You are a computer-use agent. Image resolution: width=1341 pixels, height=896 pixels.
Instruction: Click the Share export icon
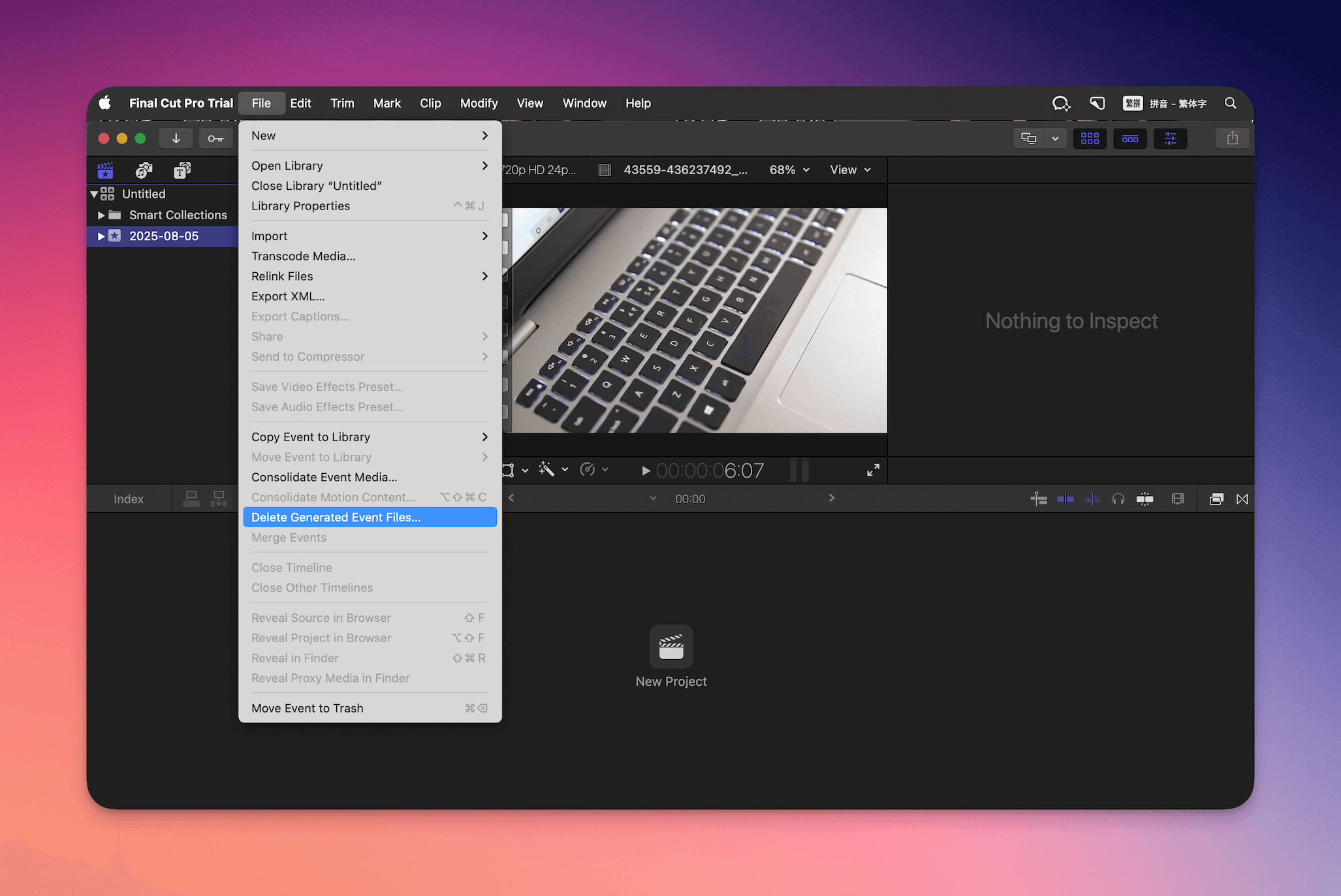(x=1232, y=138)
